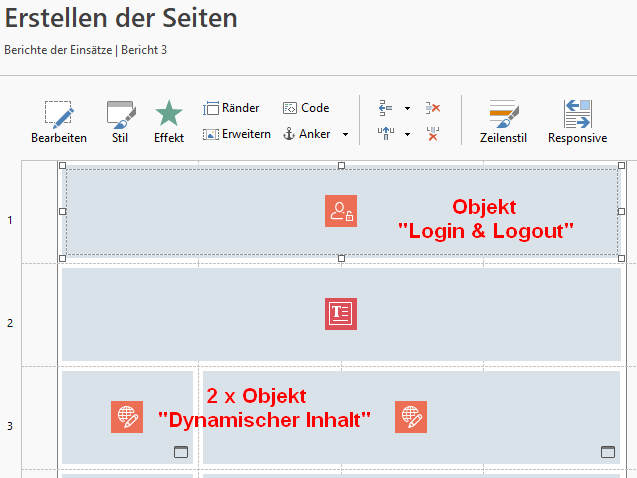Screen dimensions: 637x478
Task: Expand the insert row dropdown arrow
Action: point(407,108)
